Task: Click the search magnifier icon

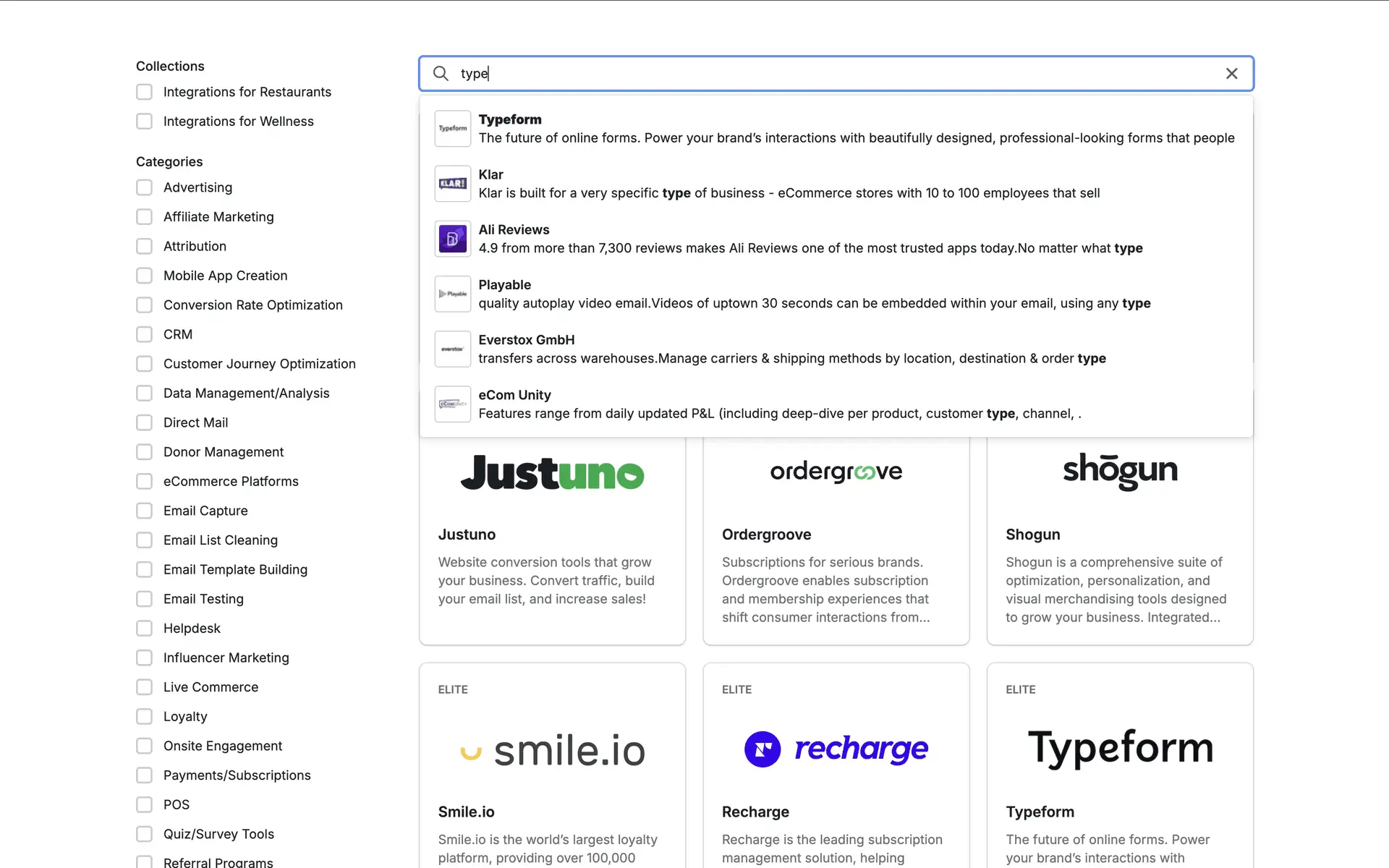Action: 441,74
